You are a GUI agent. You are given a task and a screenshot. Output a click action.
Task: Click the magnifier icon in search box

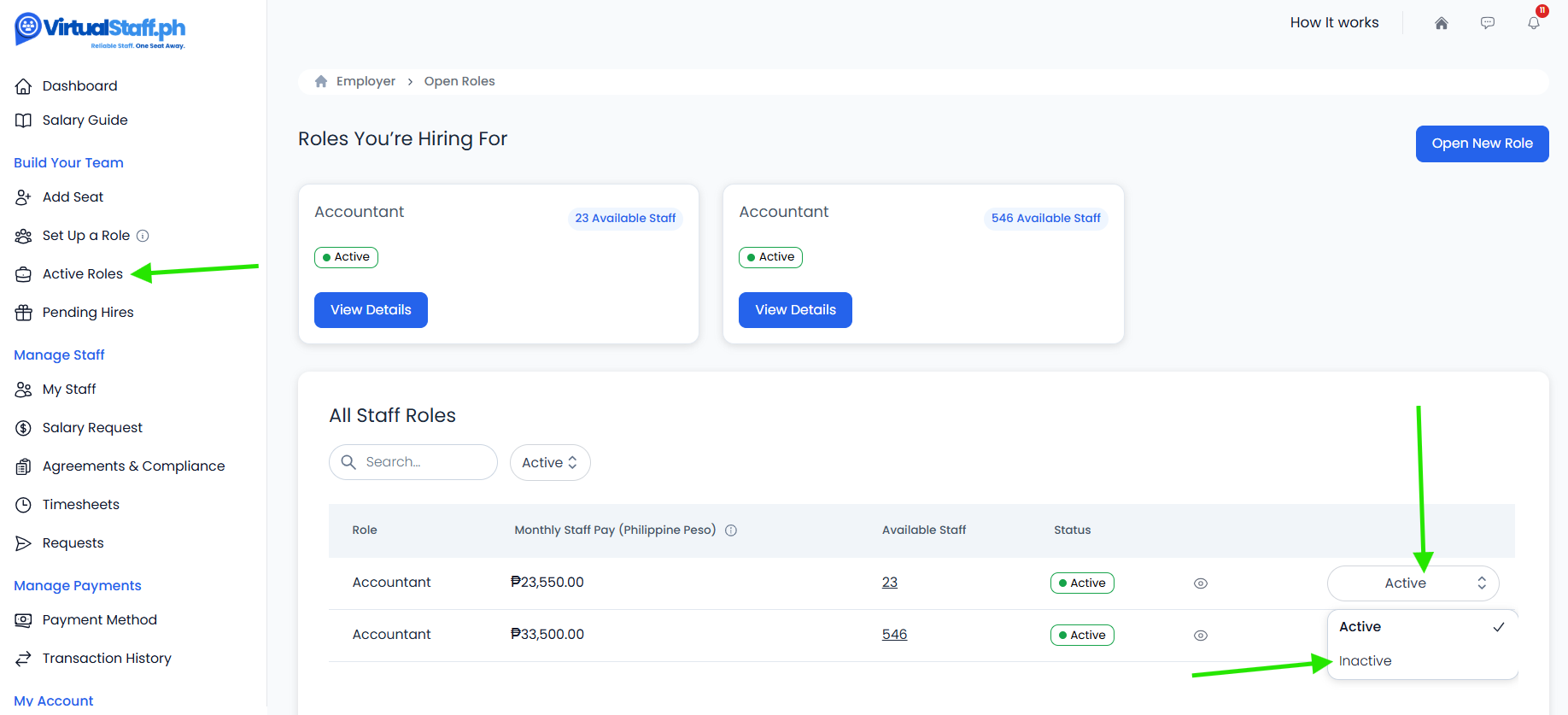coord(348,462)
